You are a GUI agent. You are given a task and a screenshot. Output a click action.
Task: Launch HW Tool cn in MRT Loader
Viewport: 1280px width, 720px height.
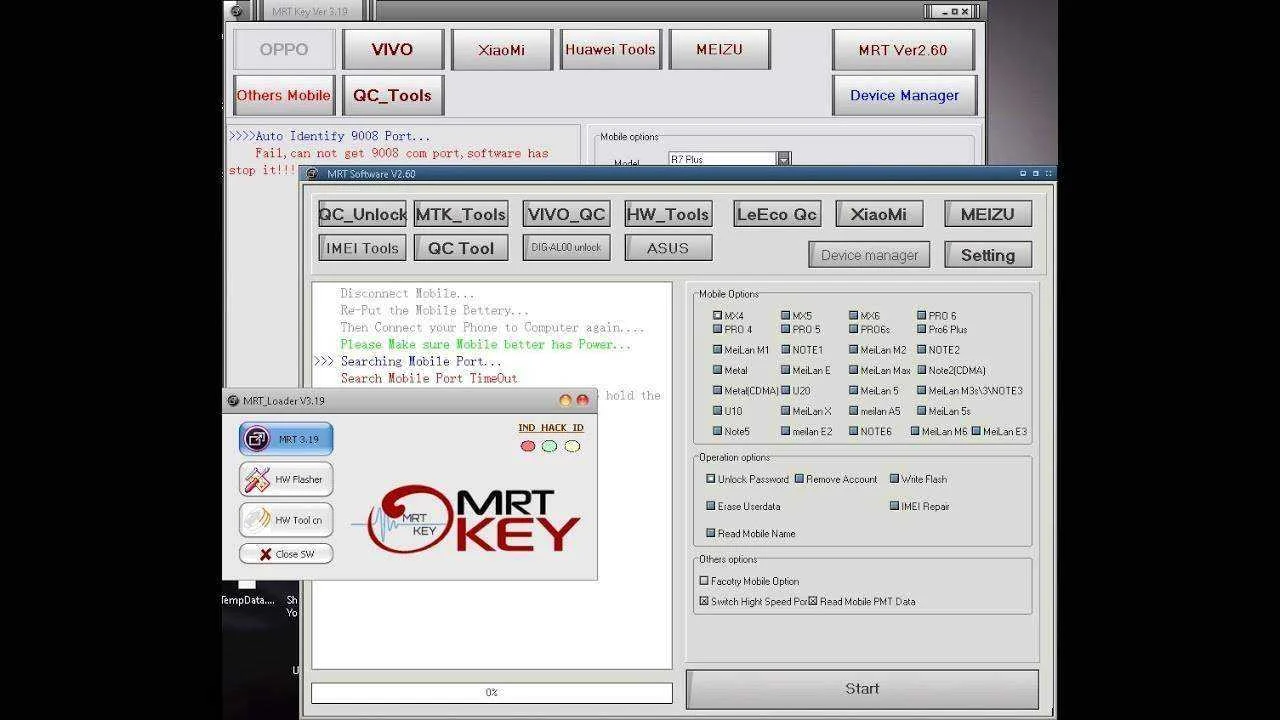tap(285, 520)
